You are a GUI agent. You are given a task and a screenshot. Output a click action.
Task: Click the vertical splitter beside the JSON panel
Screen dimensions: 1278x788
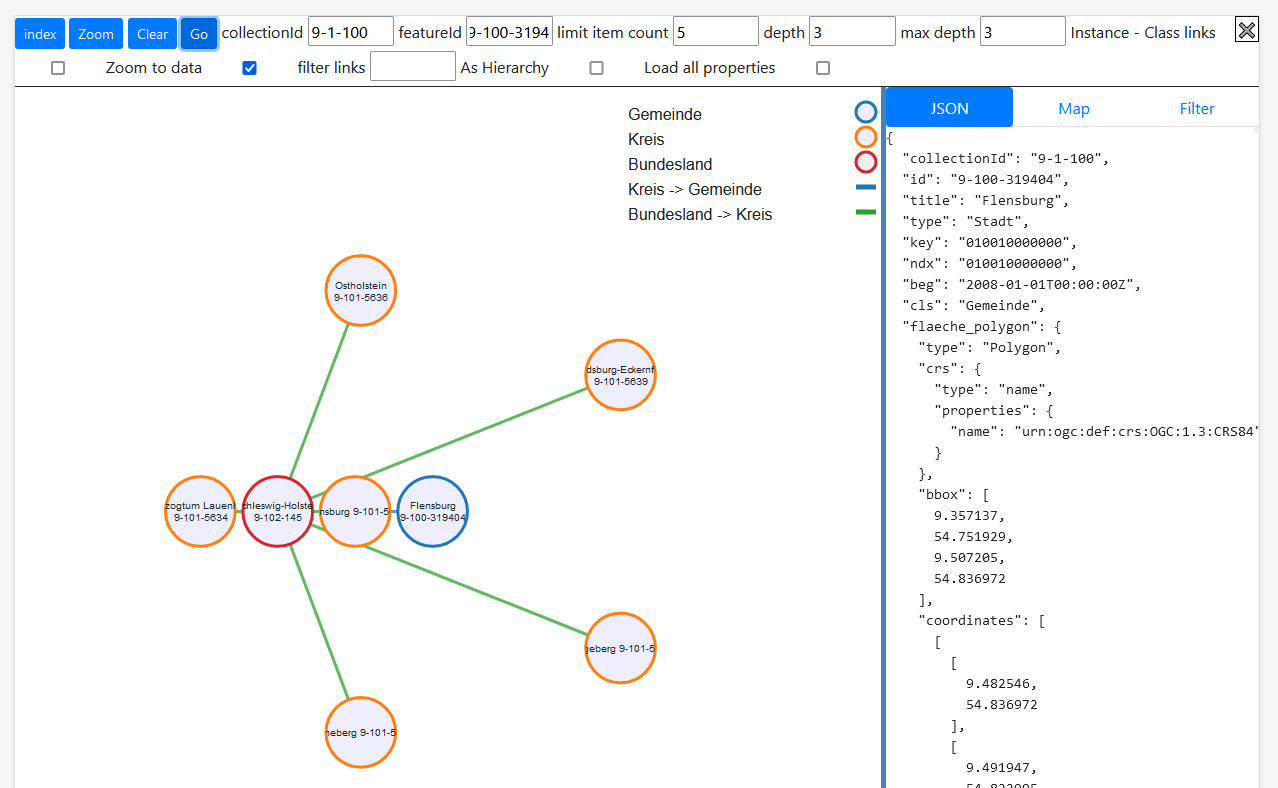tap(883, 437)
